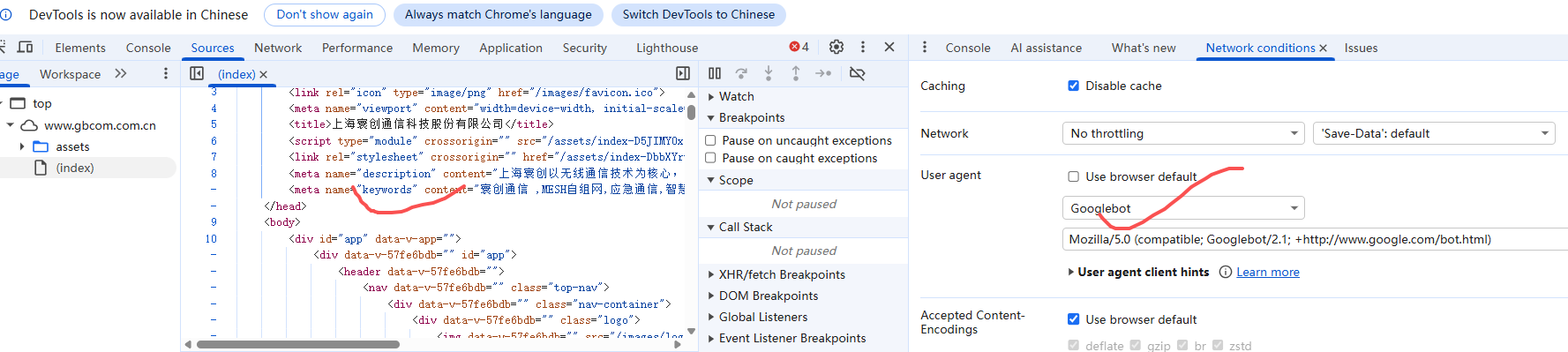Click the top frame icon

[x=18, y=103]
